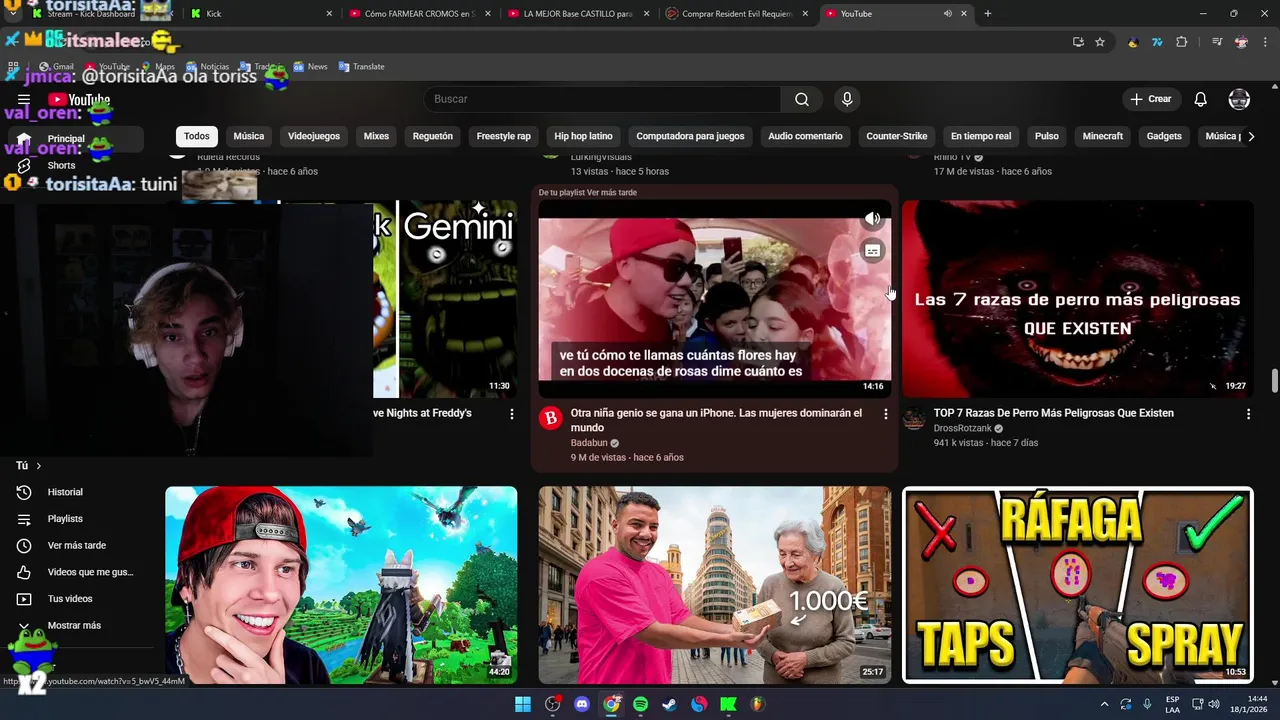Click the page vertical scrollbar thumb
Viewport: 1280px width, 720px height.
point(1274,381)
